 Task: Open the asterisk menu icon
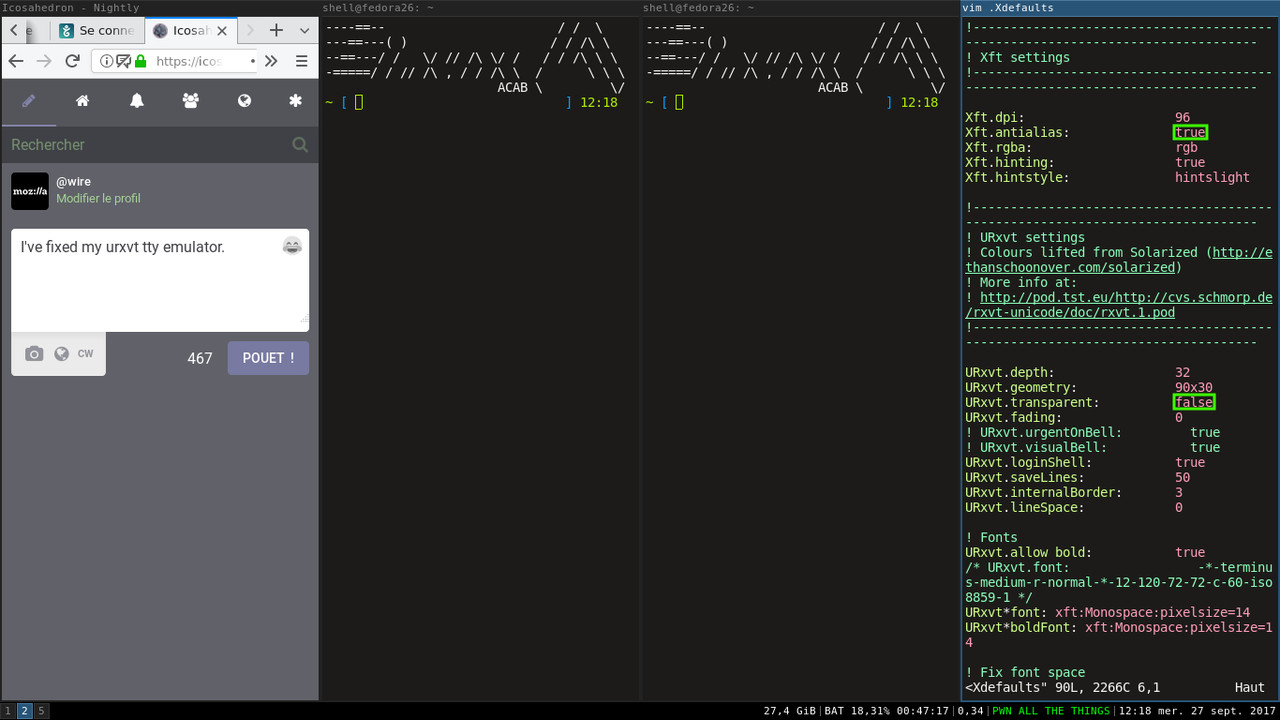[295, 101]
